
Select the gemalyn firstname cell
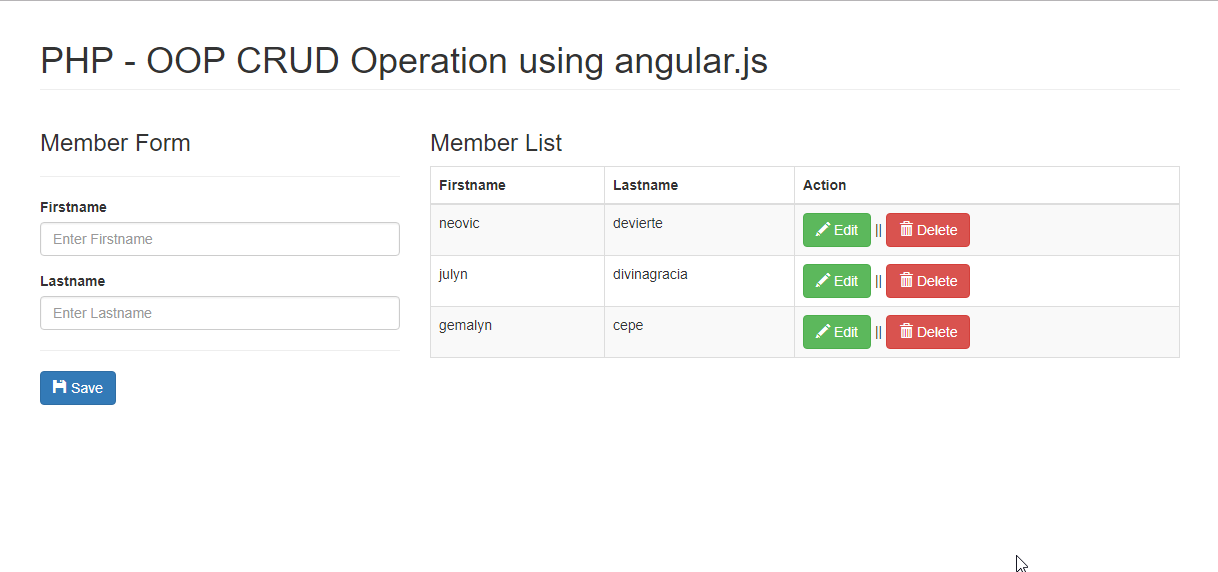[517, 332]
